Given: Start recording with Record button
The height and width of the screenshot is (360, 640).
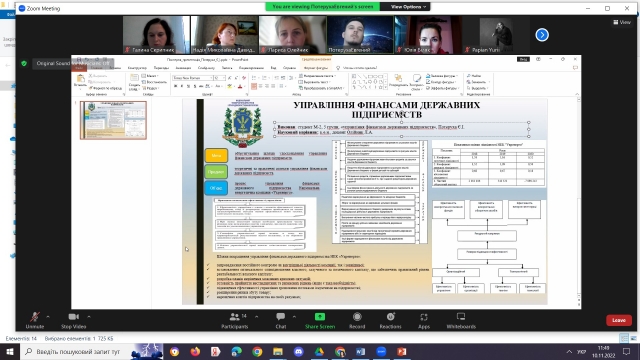Looking at the screenshot, I should coord(357,320).
